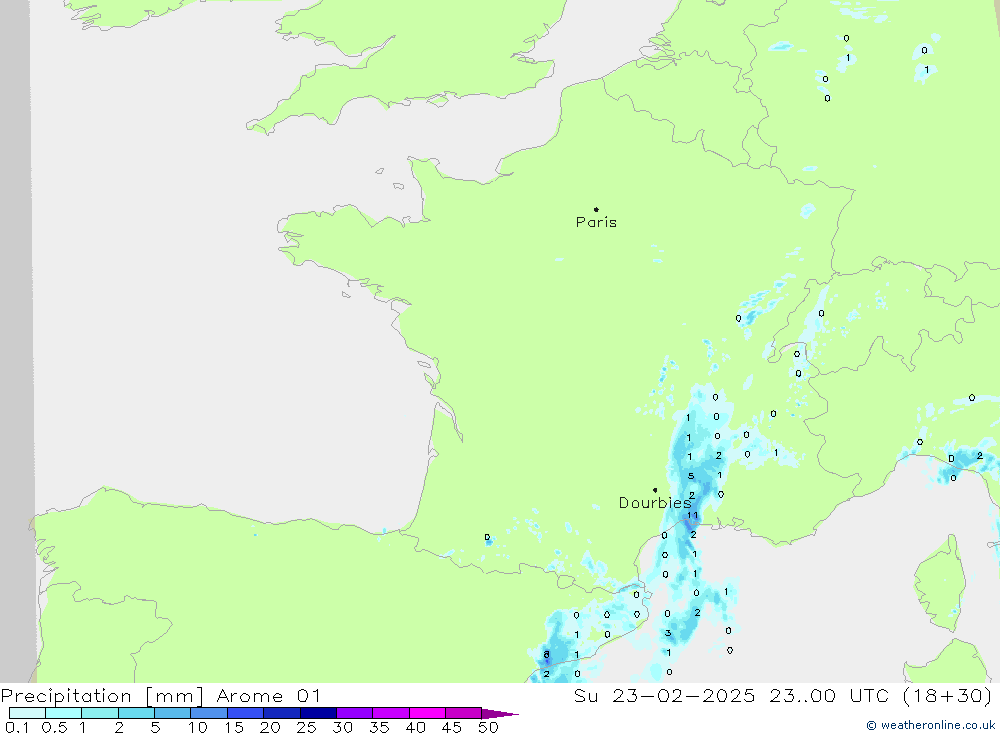Pick the 0.5–1 mm legend swatch
Viewport: 1000px width, 733px height.
pos(63,713)
